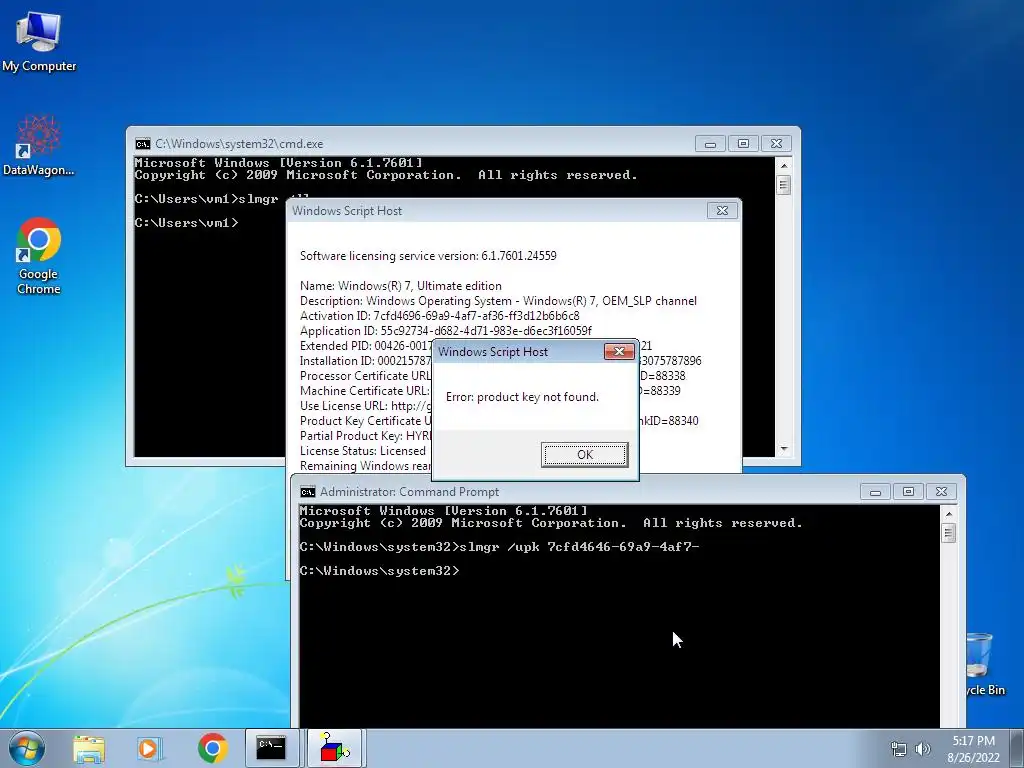Open My Computer desktop icon
This screenshot has width=1024, height=768.
39,40
